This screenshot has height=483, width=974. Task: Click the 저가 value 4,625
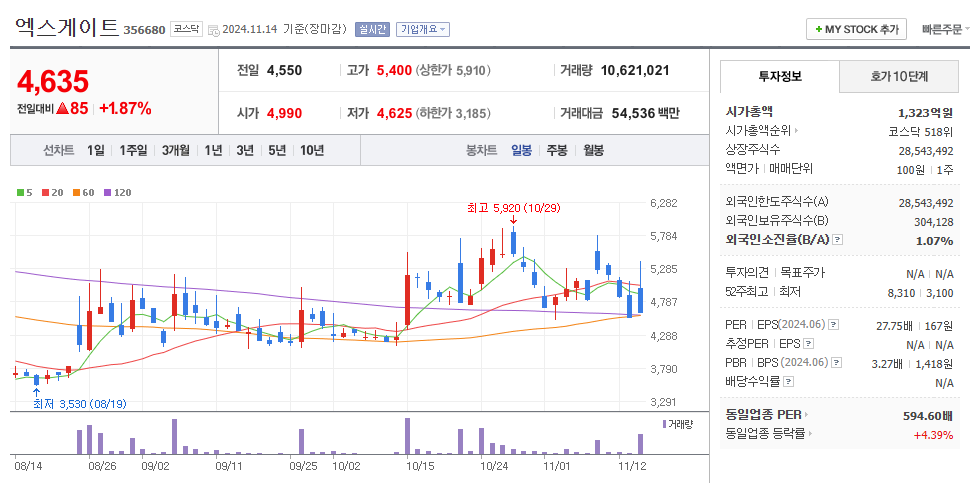click(x=394, y=113)
